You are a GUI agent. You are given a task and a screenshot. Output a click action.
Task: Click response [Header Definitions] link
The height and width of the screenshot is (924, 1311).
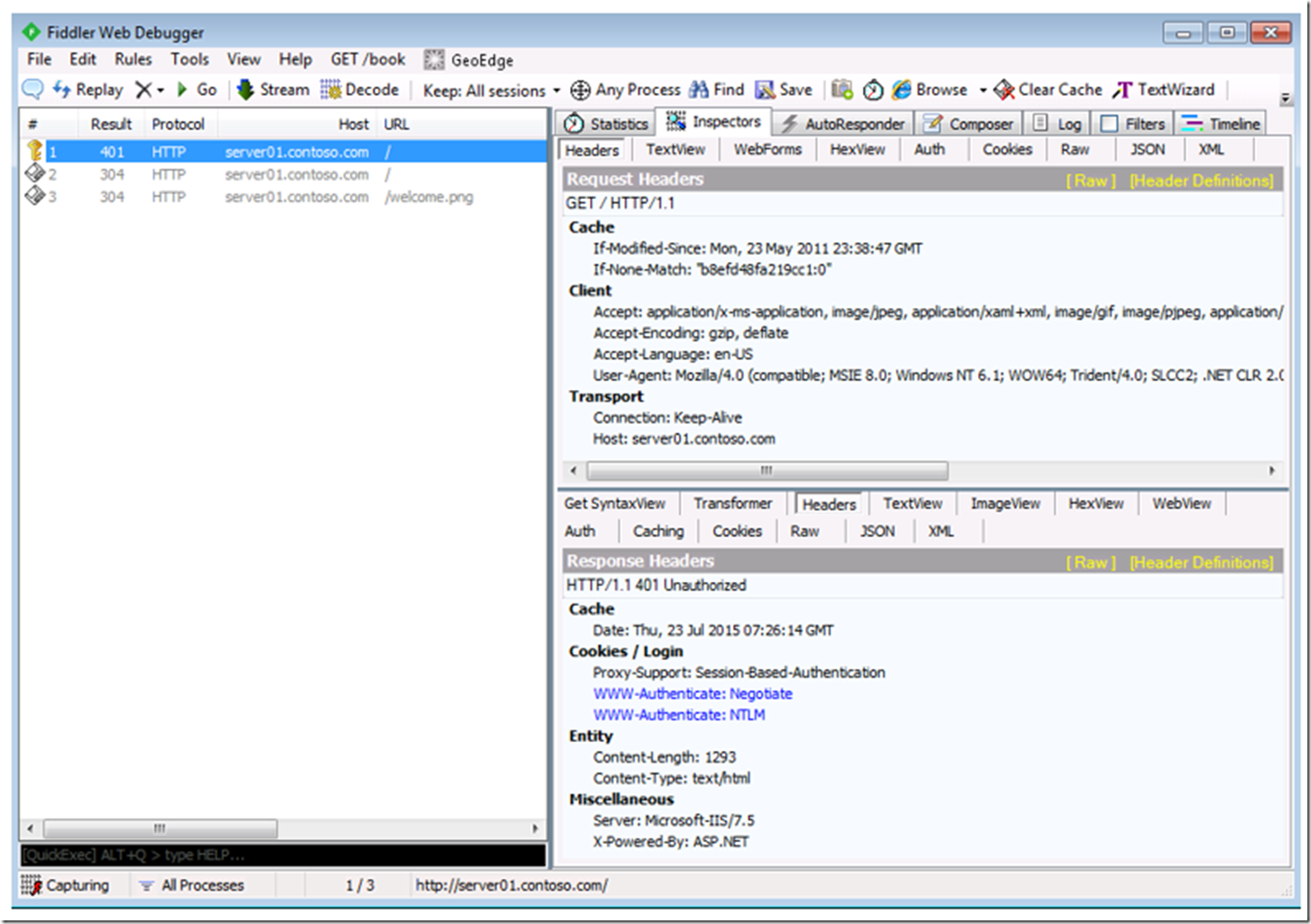(x=1201, y=563)
